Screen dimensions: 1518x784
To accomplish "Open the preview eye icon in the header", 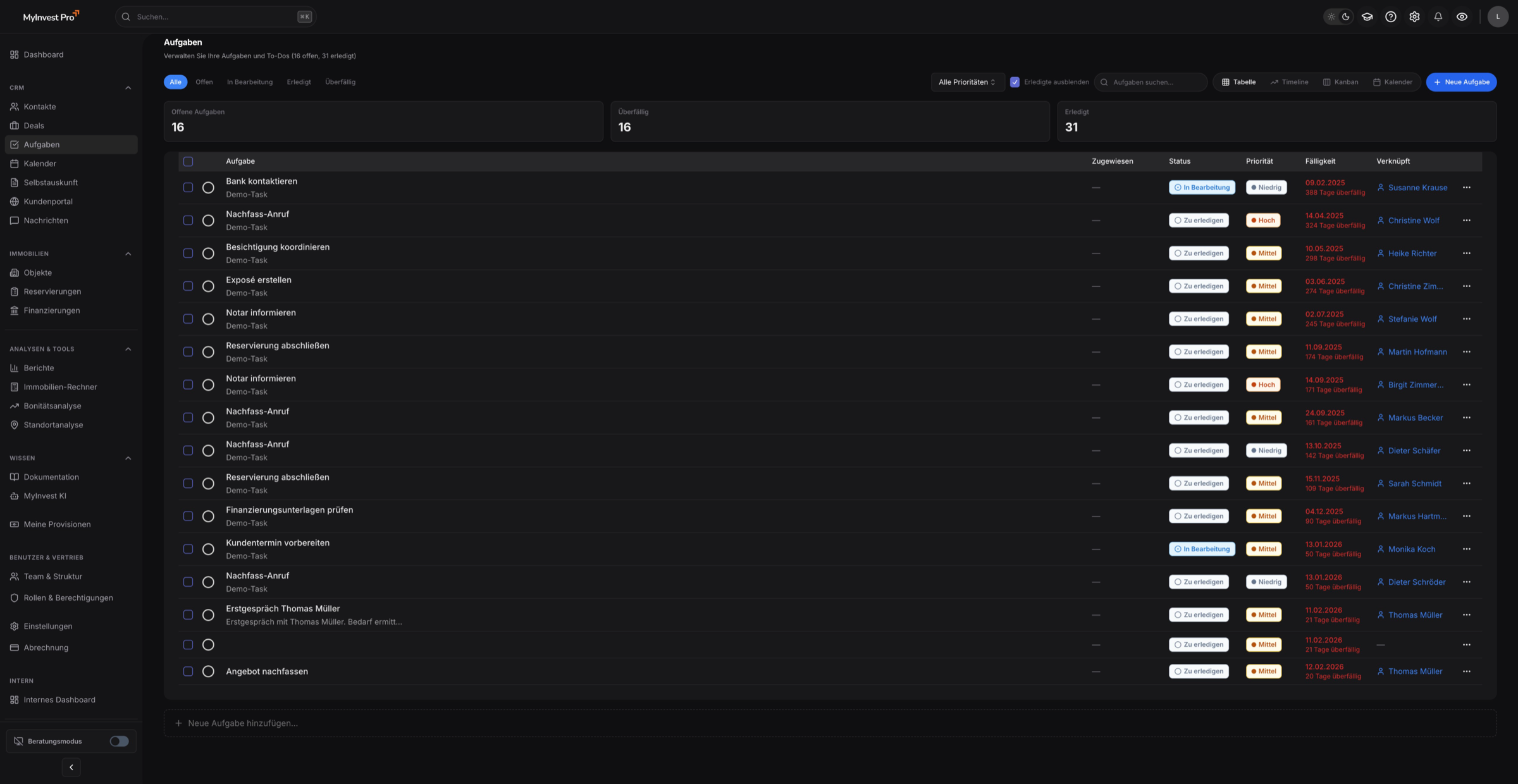I will click(1462, 16).
